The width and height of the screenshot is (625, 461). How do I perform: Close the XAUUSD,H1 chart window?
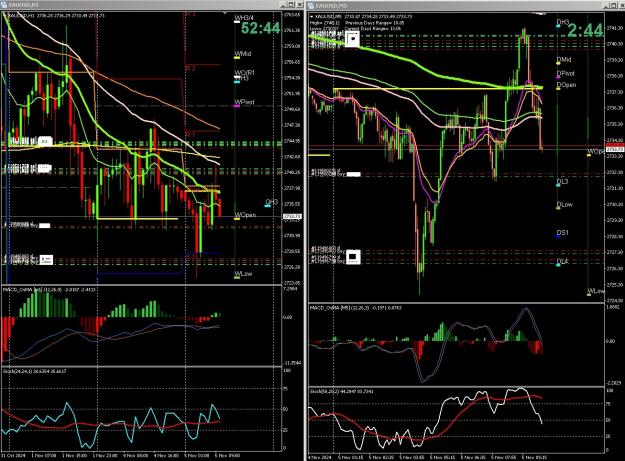[299, 5]
